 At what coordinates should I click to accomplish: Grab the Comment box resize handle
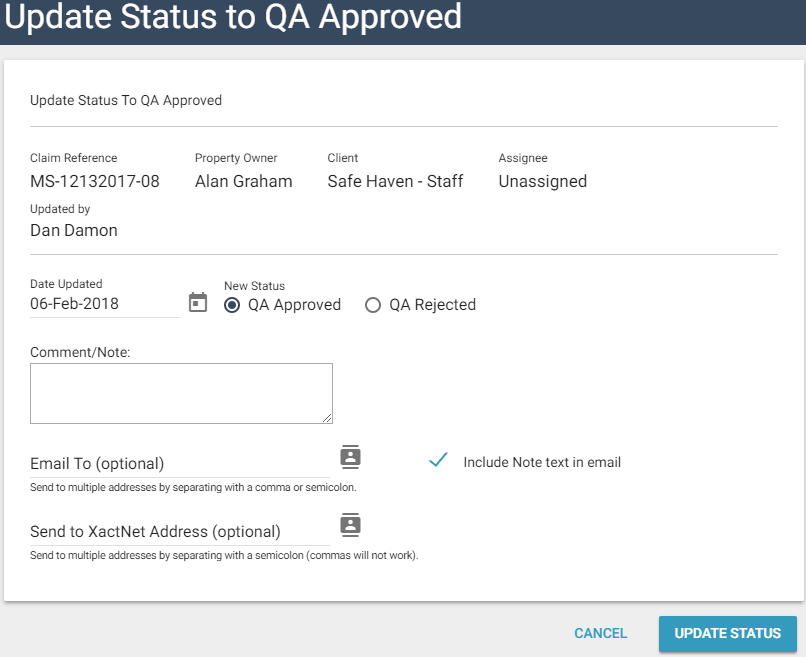[326, 417]
